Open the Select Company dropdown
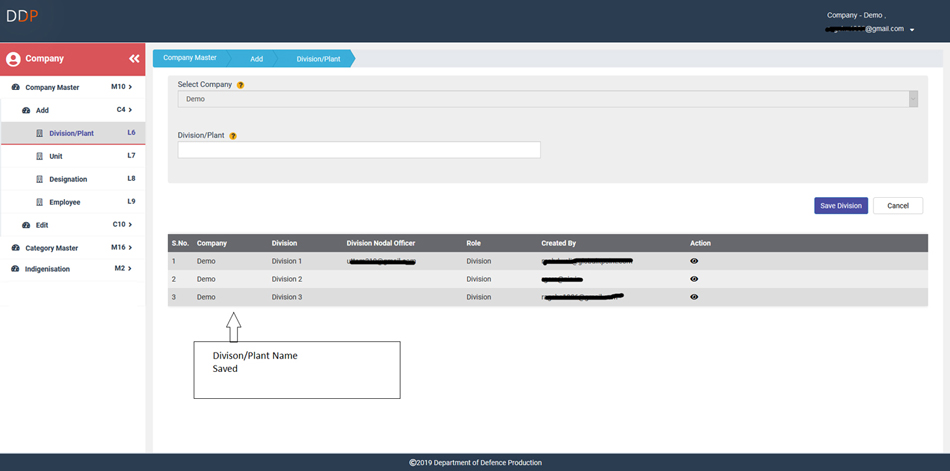Image resolution: width=950 pixels, height=471 pixels. [547, 99]
